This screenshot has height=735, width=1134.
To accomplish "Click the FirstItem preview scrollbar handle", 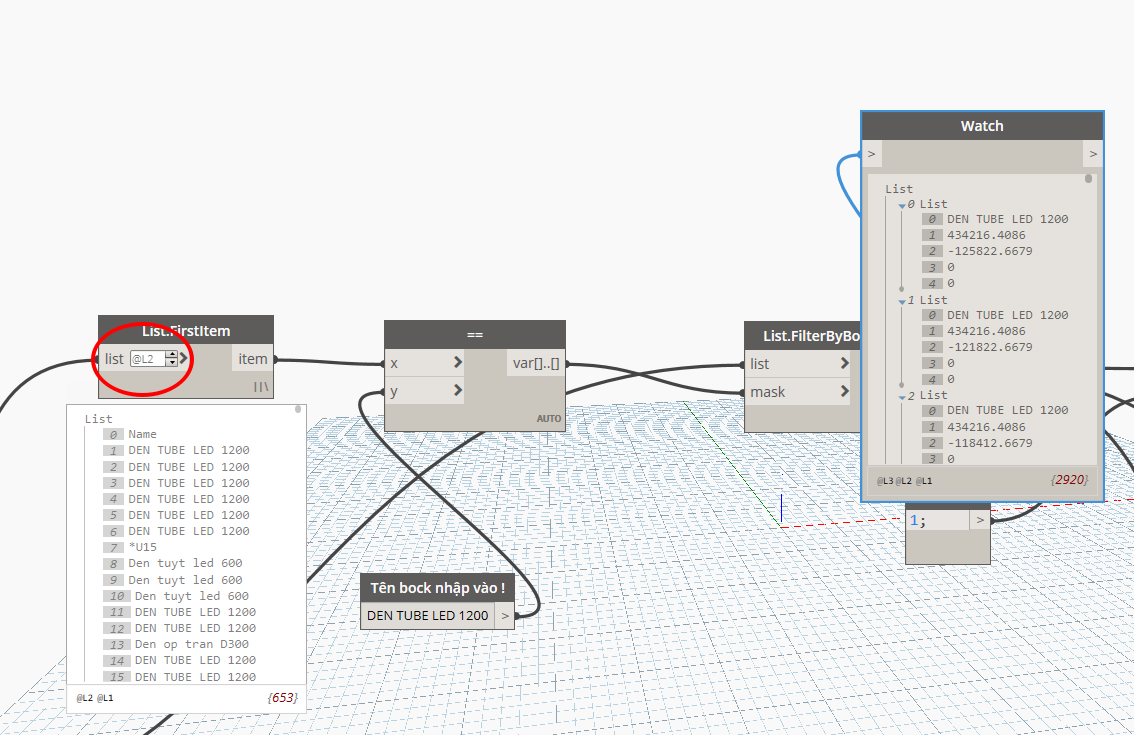I will click(298, 409).
